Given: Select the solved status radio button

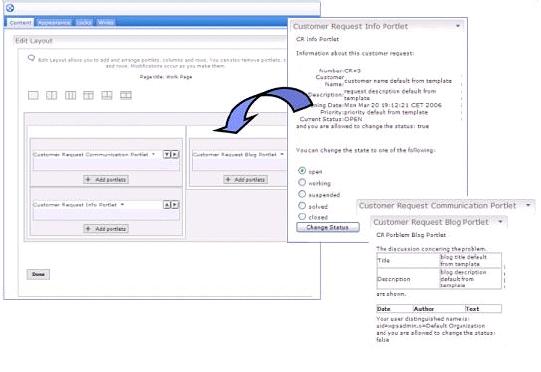Looking at the screenshot, I should click(302, 206).
